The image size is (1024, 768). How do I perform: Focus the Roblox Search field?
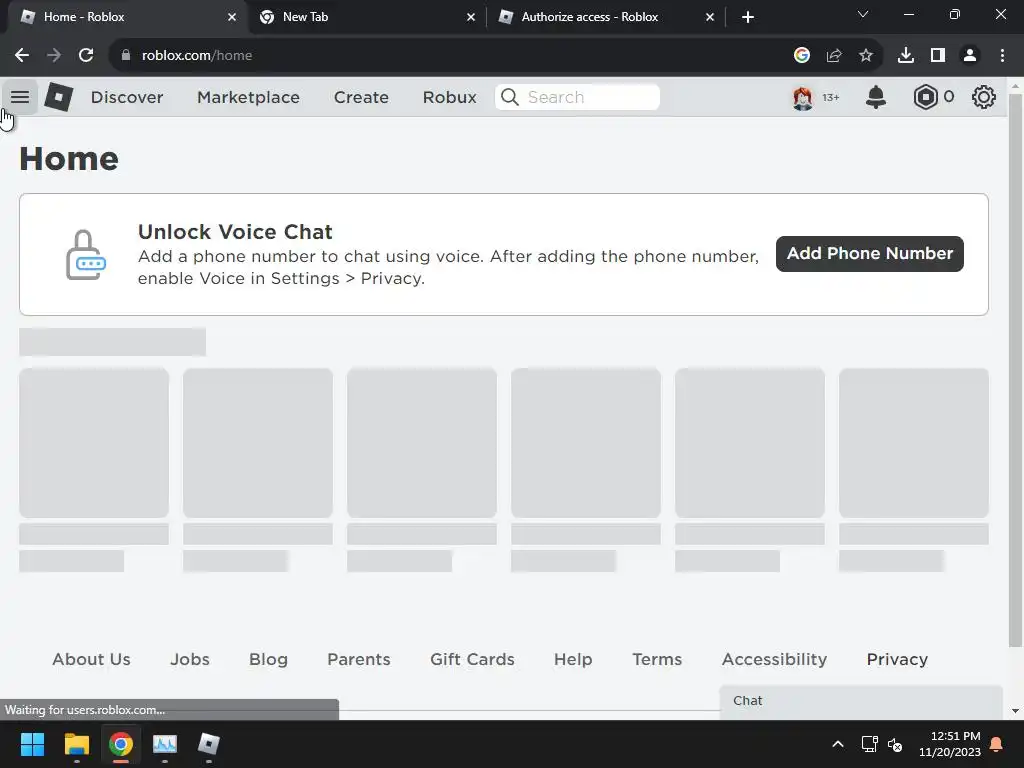pyautogui.click(x=577, y=97)
